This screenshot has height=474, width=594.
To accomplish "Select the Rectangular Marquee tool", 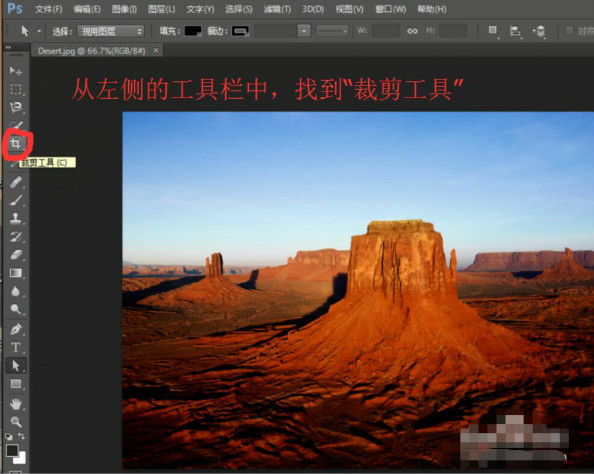I will click(x=16, y=89).
